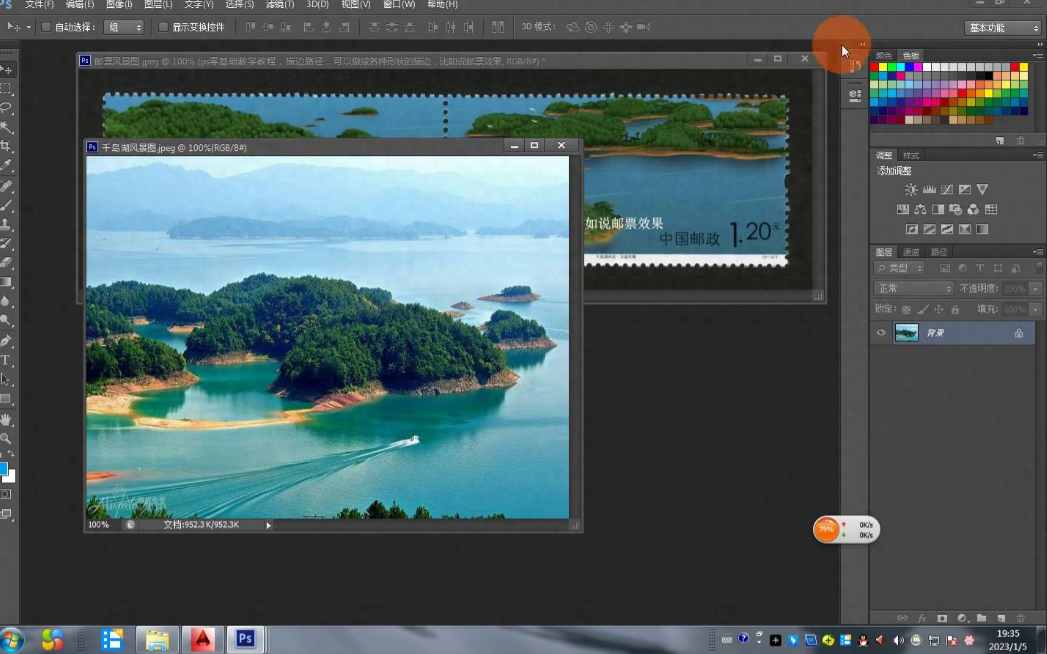Open the 类型 layer filter dropdown

click(899, 269)
